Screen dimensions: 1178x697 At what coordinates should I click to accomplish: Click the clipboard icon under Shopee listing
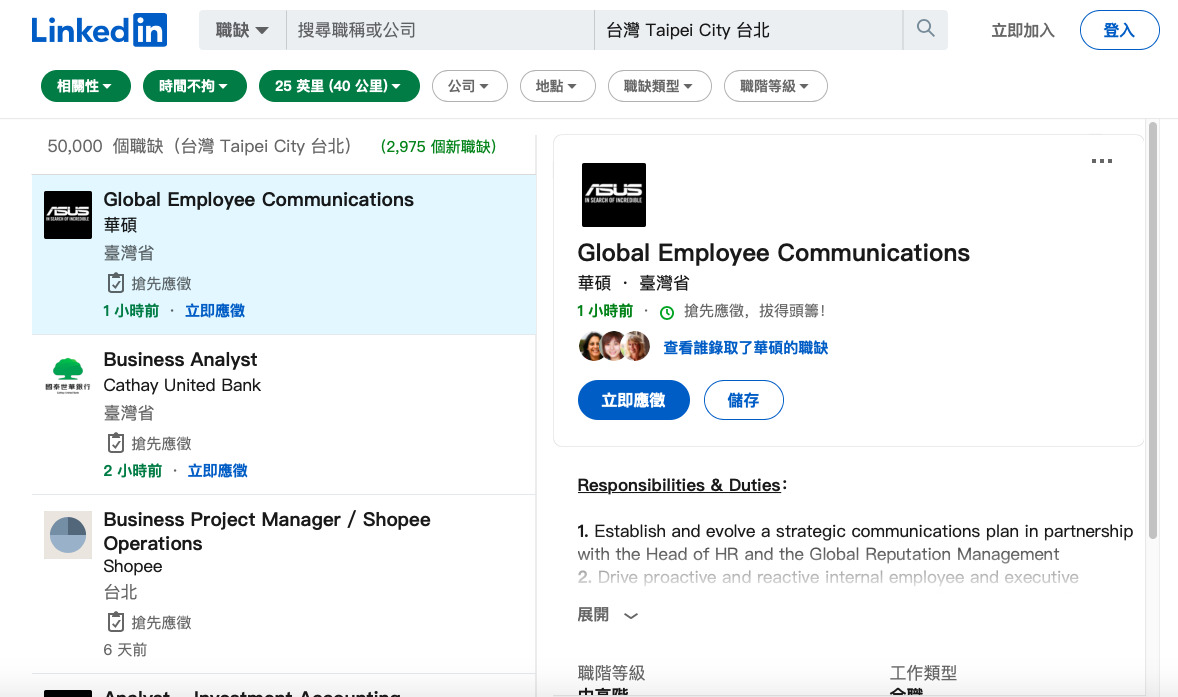(116, 622)
